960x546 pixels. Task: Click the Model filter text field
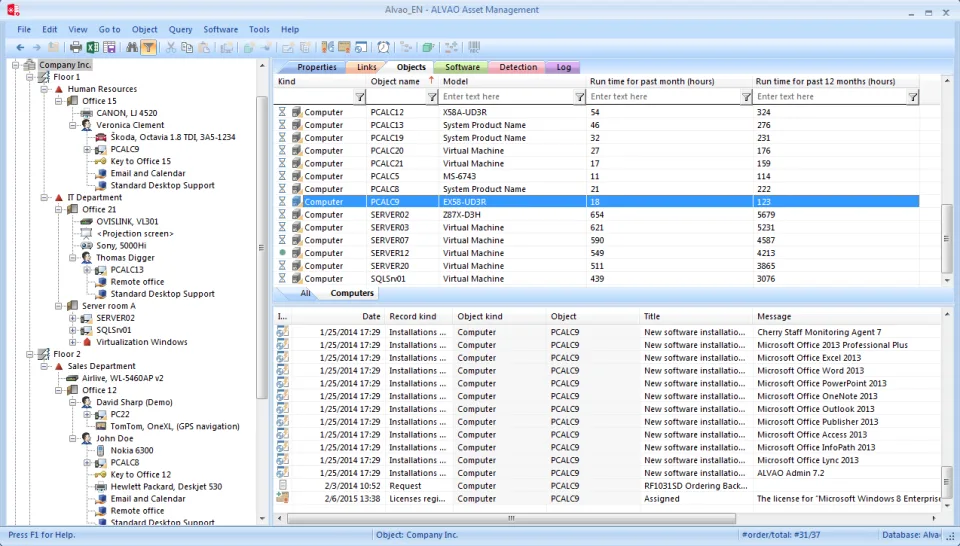click(x=507, y=97)
